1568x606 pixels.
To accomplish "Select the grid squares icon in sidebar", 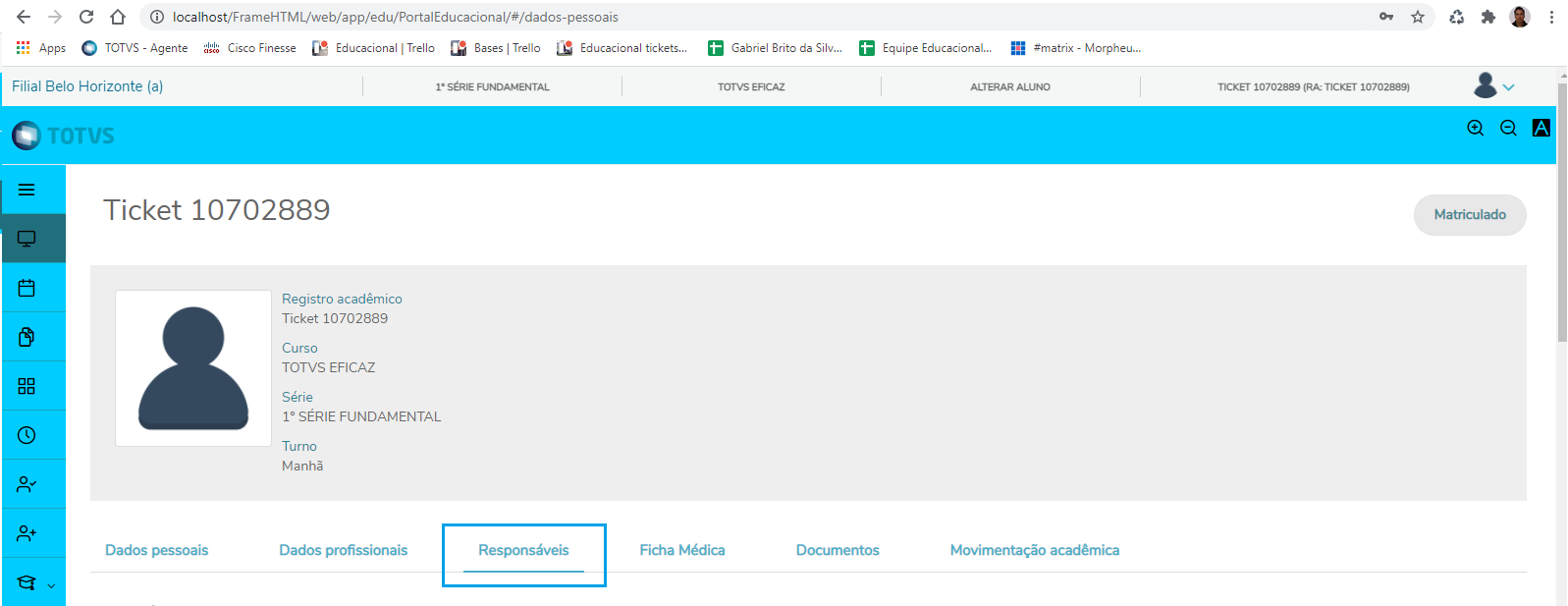I will [27, 386].
